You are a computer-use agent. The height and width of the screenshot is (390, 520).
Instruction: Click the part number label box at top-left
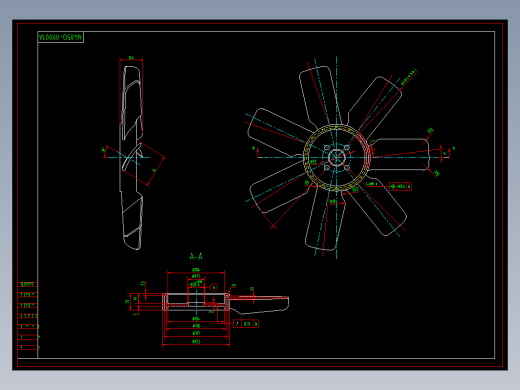(x=60, y=37)
